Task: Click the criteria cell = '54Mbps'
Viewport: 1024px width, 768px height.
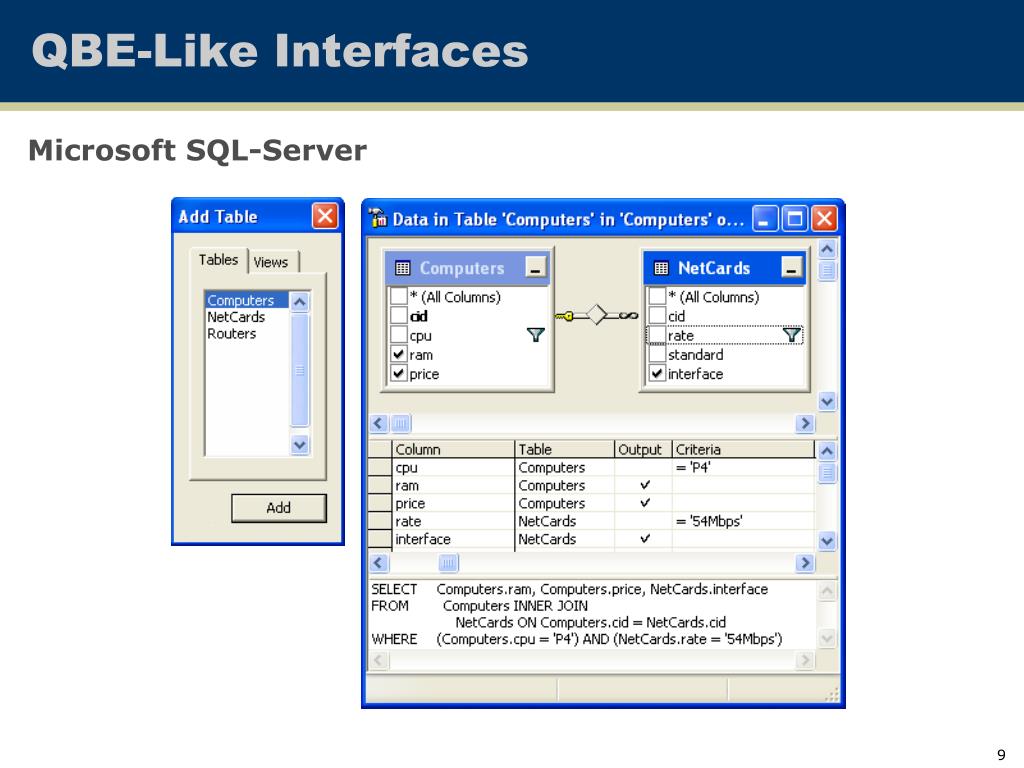Action: pos(744,521)
